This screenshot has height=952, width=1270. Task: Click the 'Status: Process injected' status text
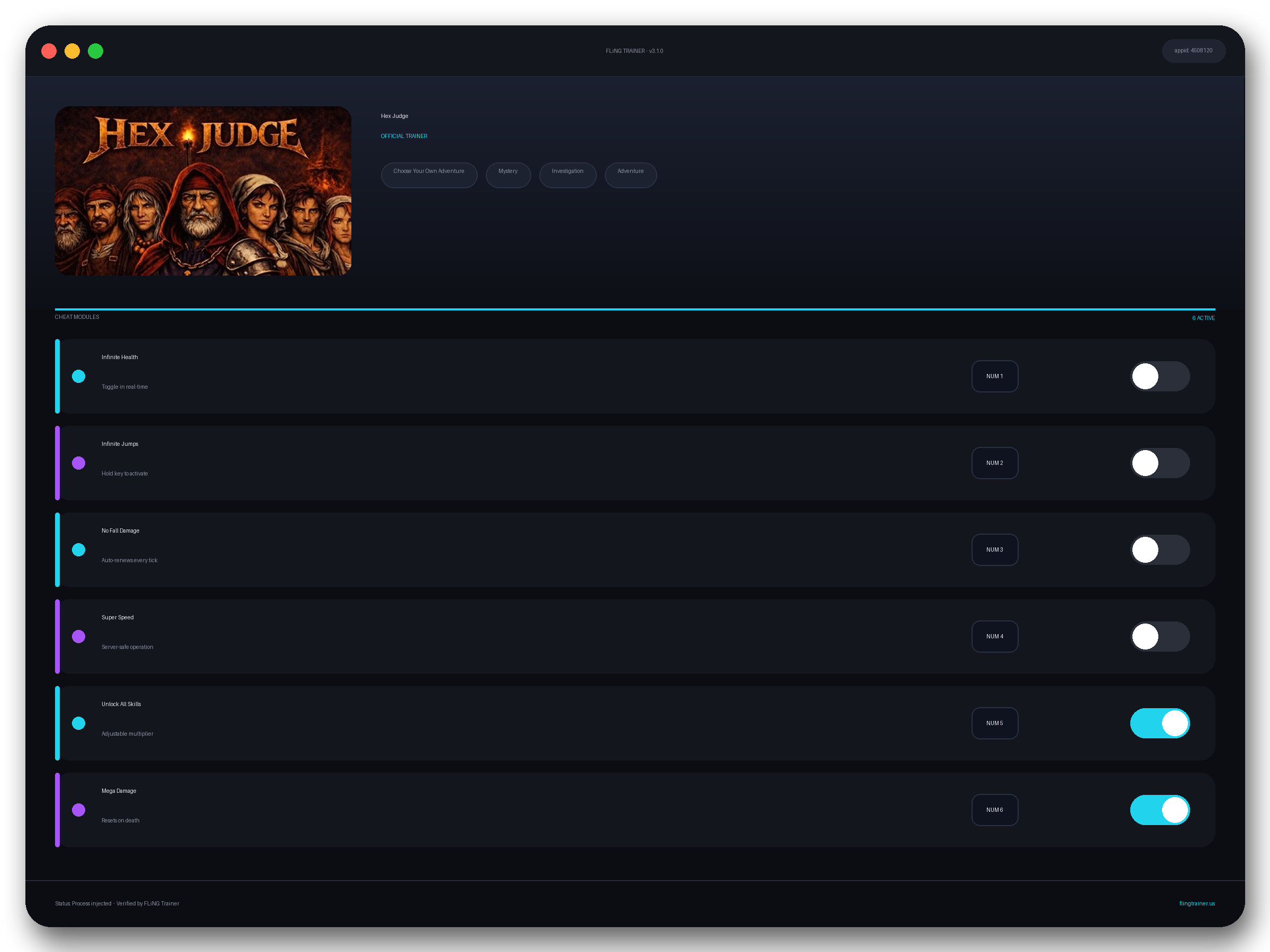coord(83,903)
